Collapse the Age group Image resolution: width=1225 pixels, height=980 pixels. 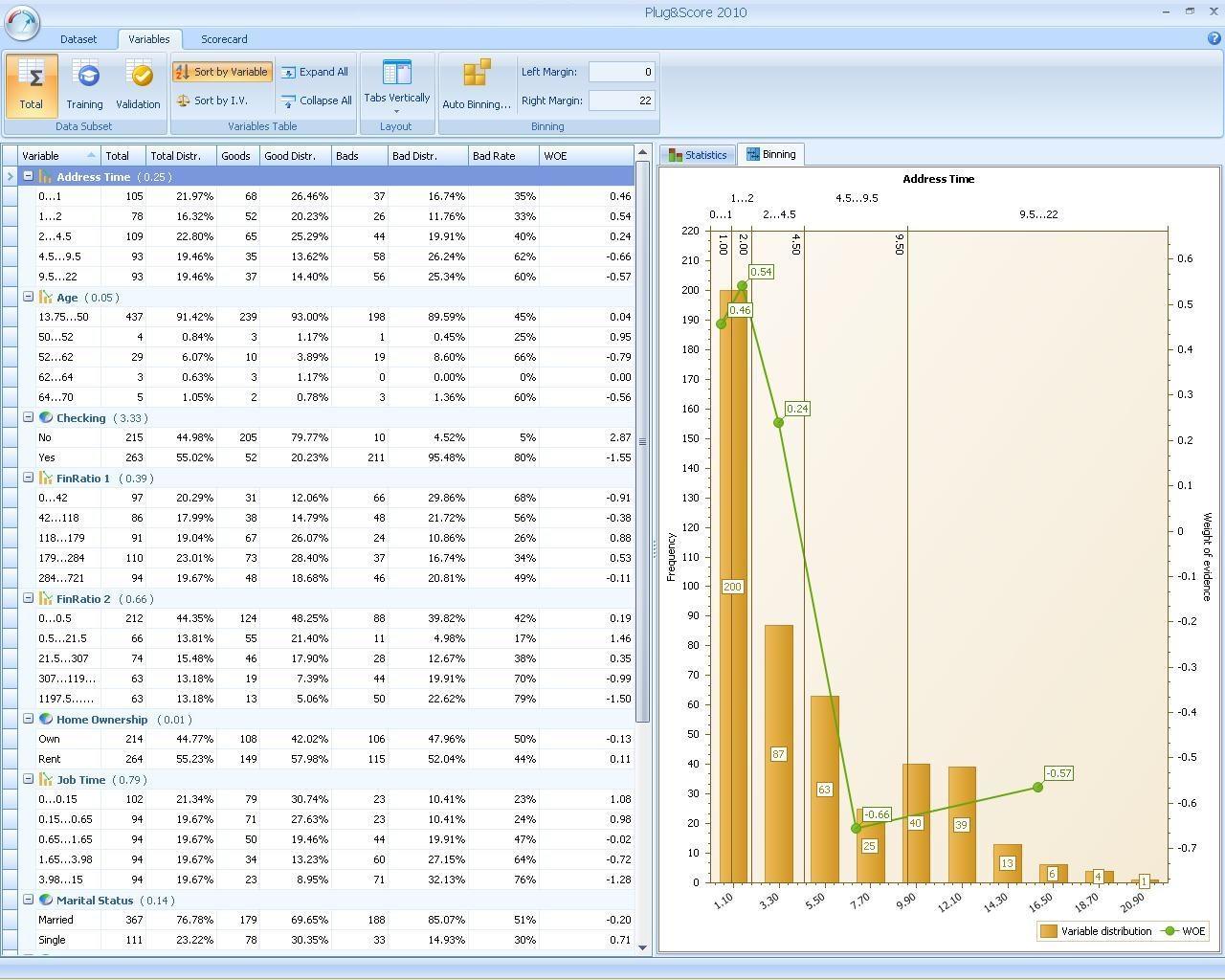click(28, 297)
